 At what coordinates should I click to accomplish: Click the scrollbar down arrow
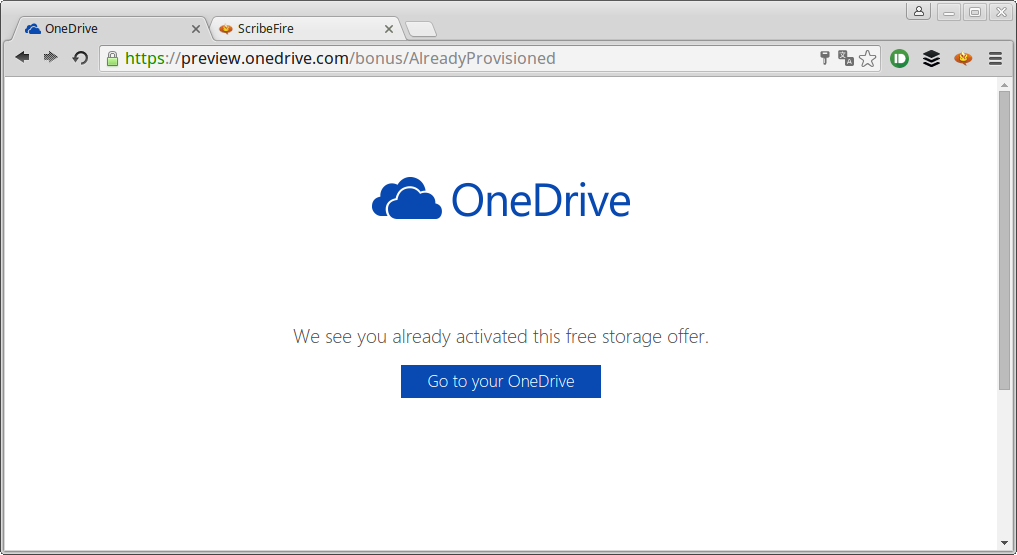(x=1004, y=543)
